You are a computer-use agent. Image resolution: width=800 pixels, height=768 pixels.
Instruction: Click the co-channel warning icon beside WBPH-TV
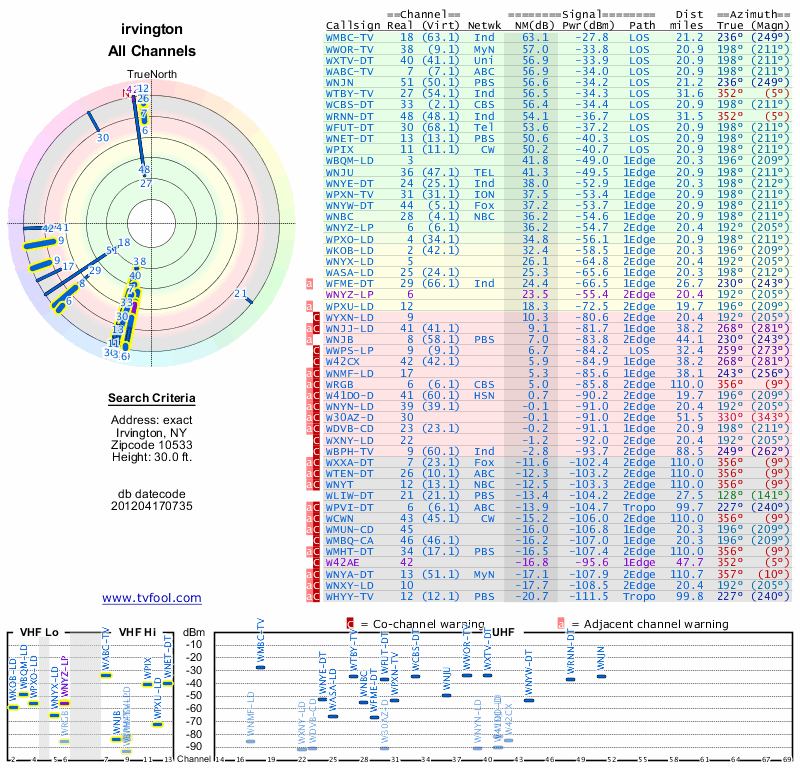click(x=316, y=452)
